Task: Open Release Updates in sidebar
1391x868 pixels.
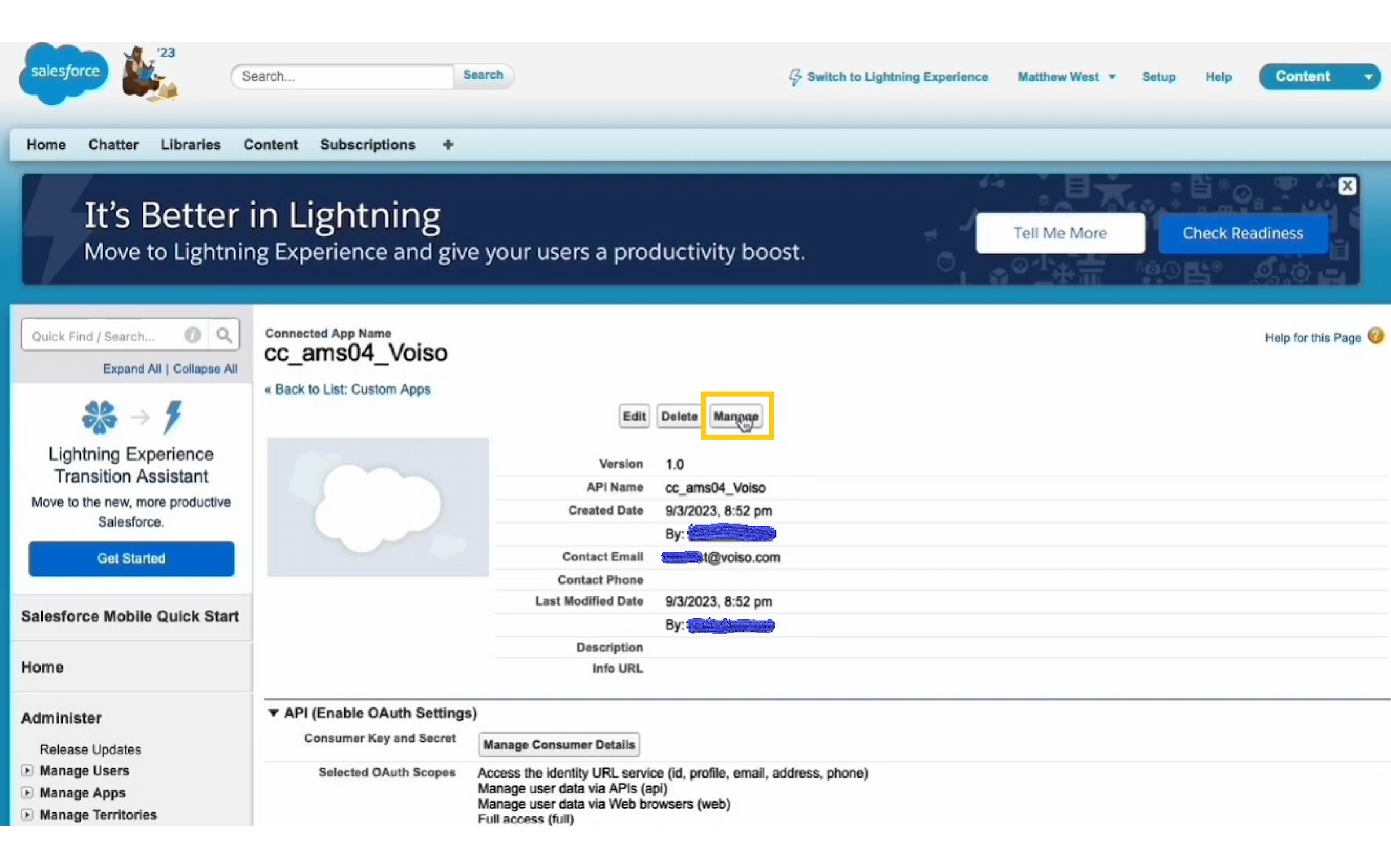Action: 90,750
